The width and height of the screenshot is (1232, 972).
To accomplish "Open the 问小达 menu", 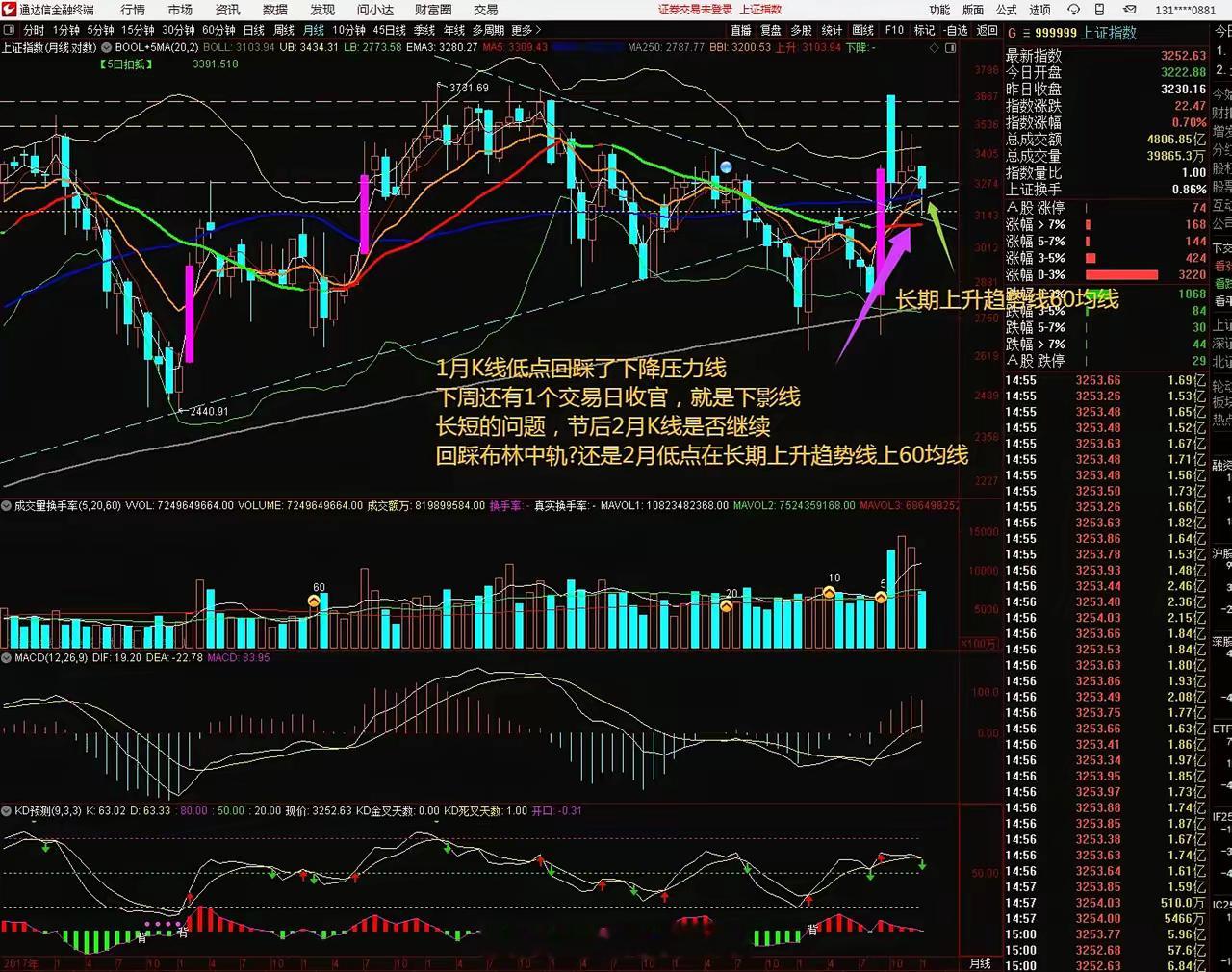I will pos(375,10).
